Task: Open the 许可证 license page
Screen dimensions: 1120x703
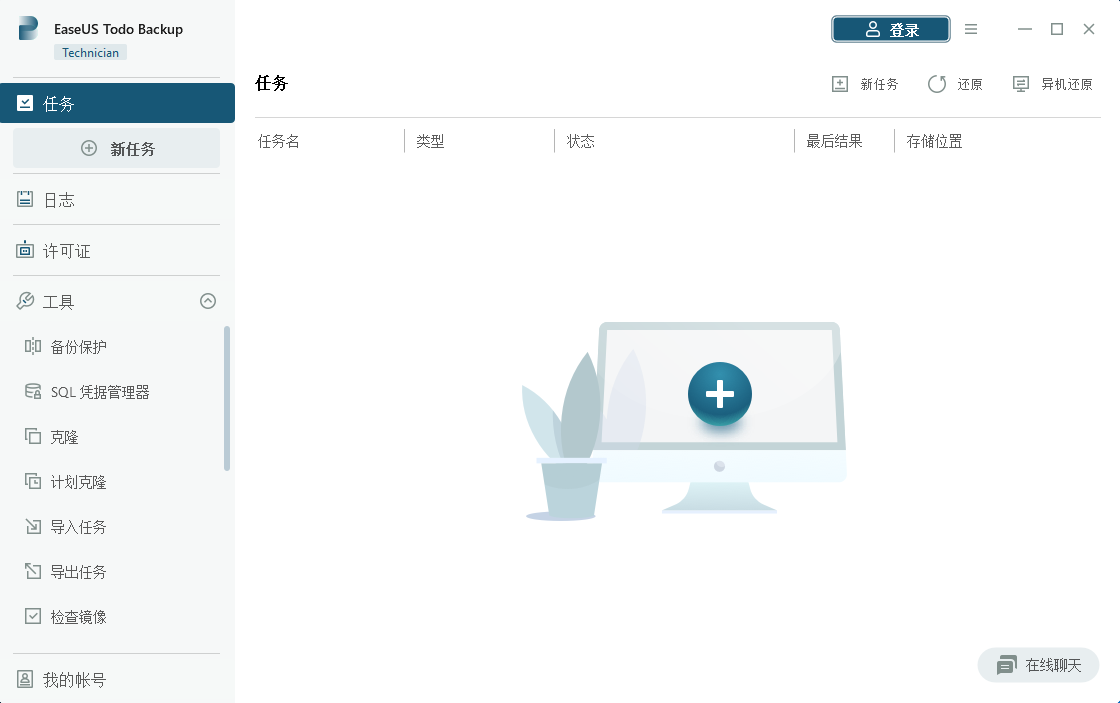Action: tap(66, 251)
